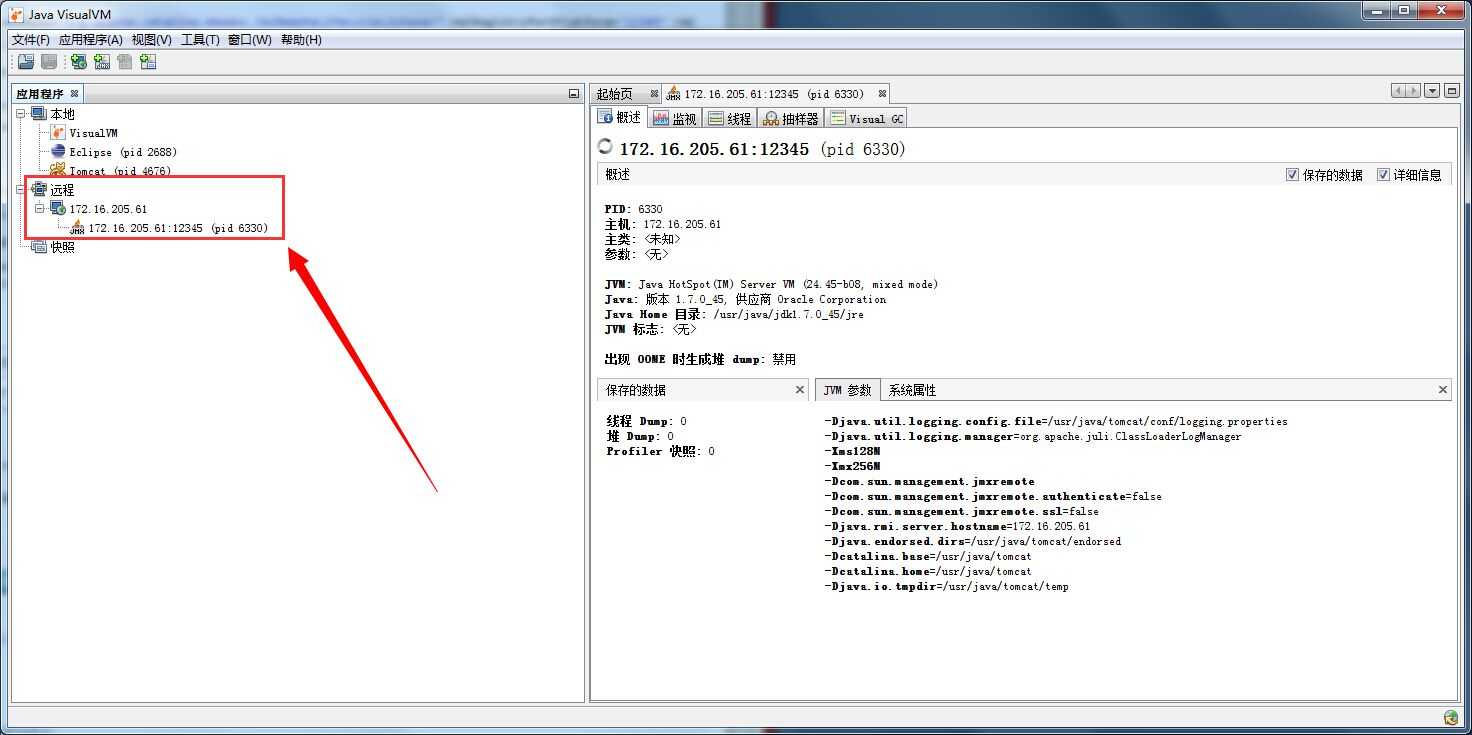This screenshot has width=1472, height=735.
Task: Select the VisualVM tree node
Action: [x=93, y=133]
